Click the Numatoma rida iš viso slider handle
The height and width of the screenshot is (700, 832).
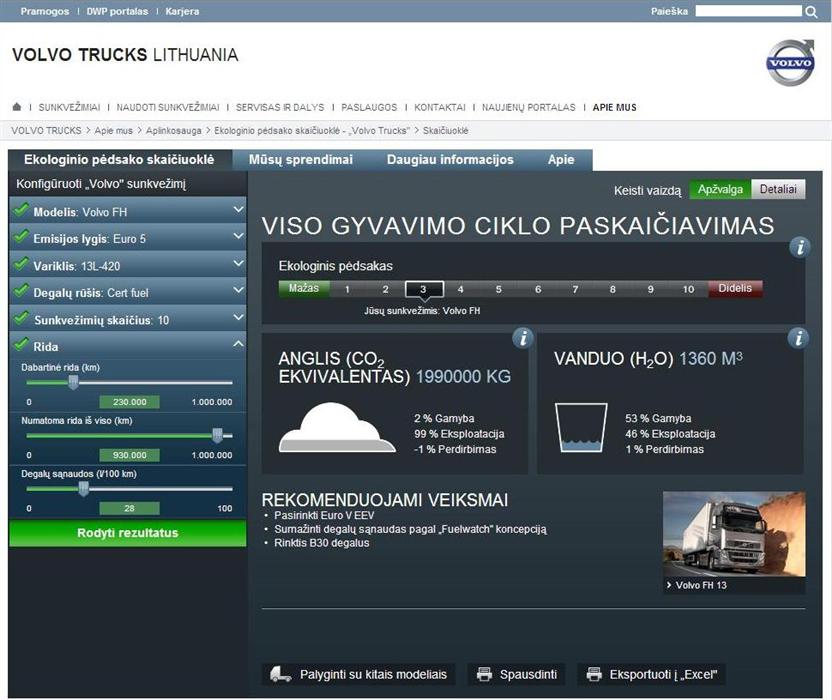click(217, 435)
